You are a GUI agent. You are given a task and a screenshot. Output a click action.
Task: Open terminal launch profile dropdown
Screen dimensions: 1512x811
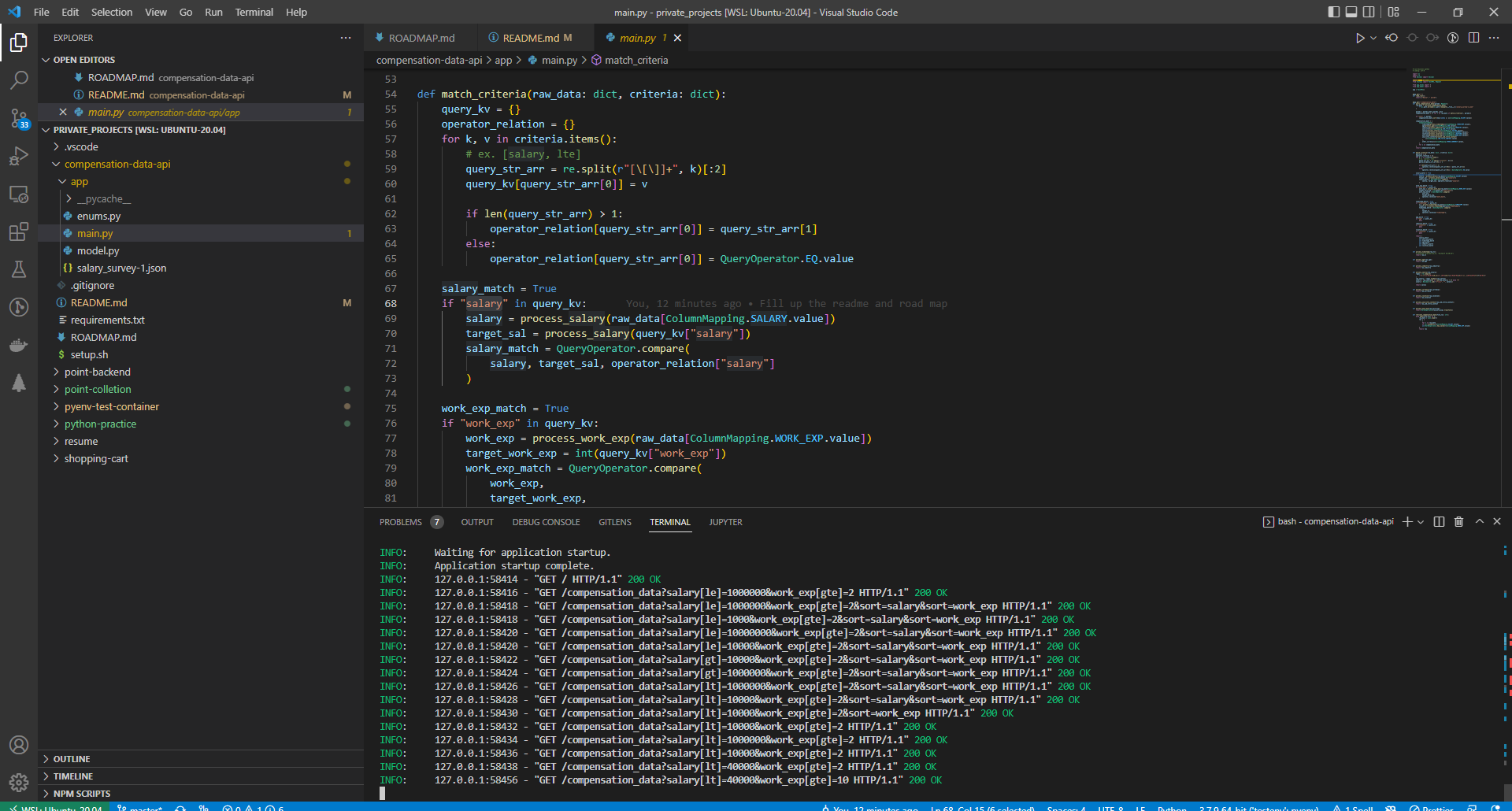click(1421, 521)
